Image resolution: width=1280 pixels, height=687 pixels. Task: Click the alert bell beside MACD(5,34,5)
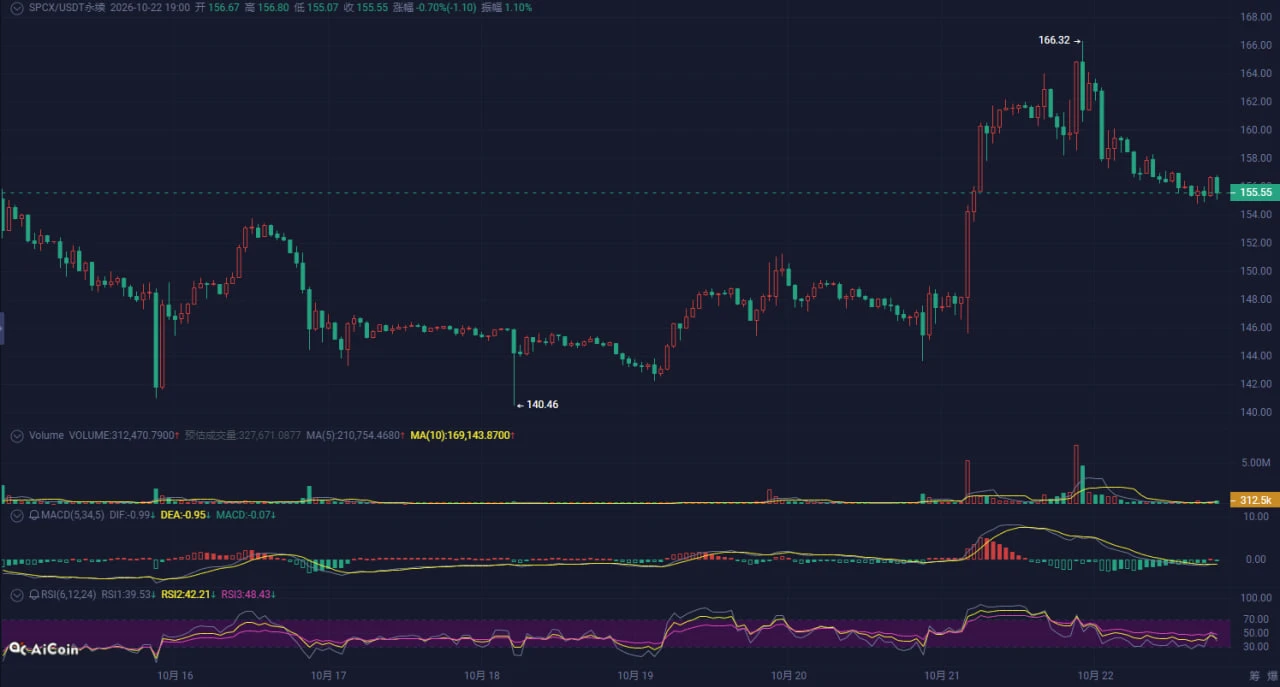tap(34, 515)
